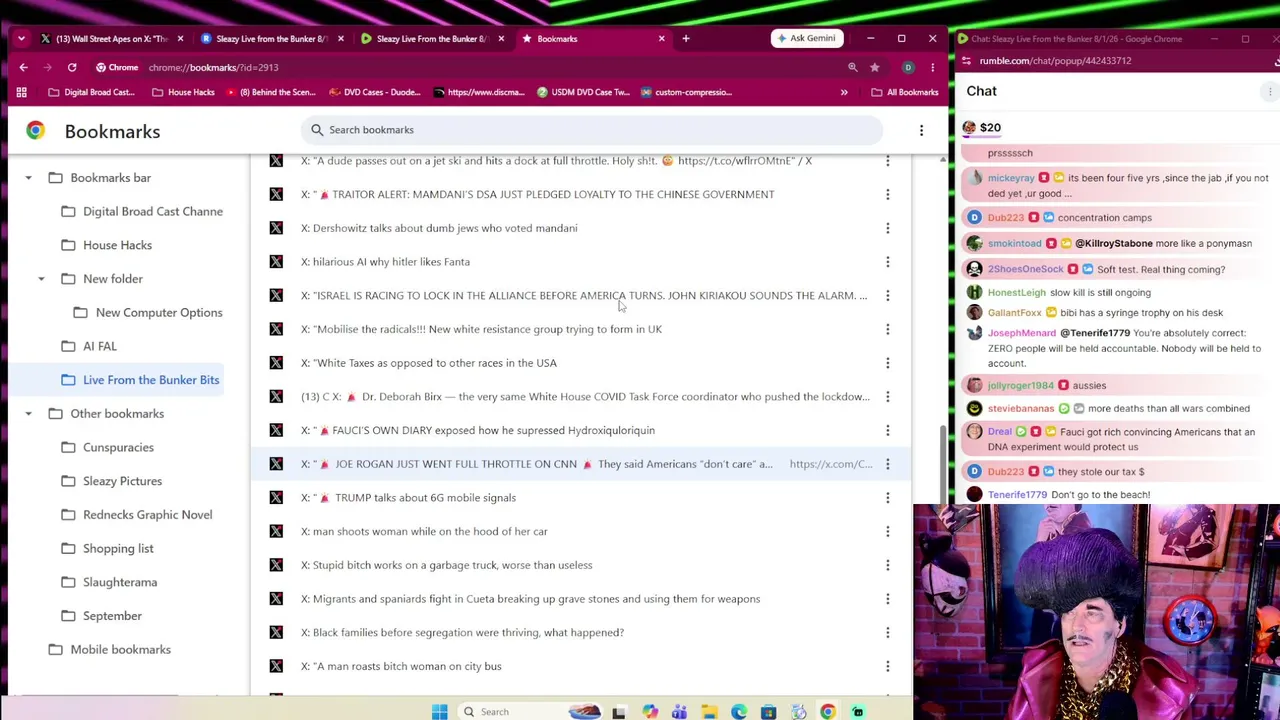Open the USDM DVD Case Tw... bookmark

[x=583, y=92]
